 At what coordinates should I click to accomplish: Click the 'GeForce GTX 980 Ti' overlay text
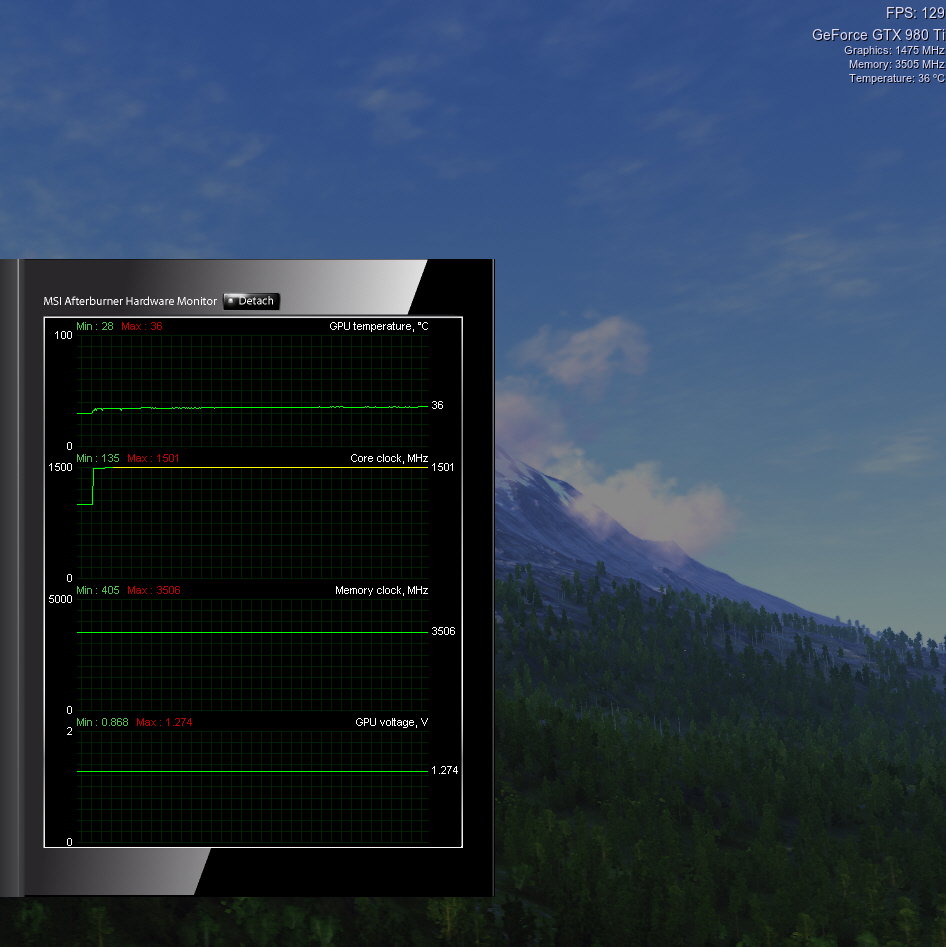coord(878,34)
